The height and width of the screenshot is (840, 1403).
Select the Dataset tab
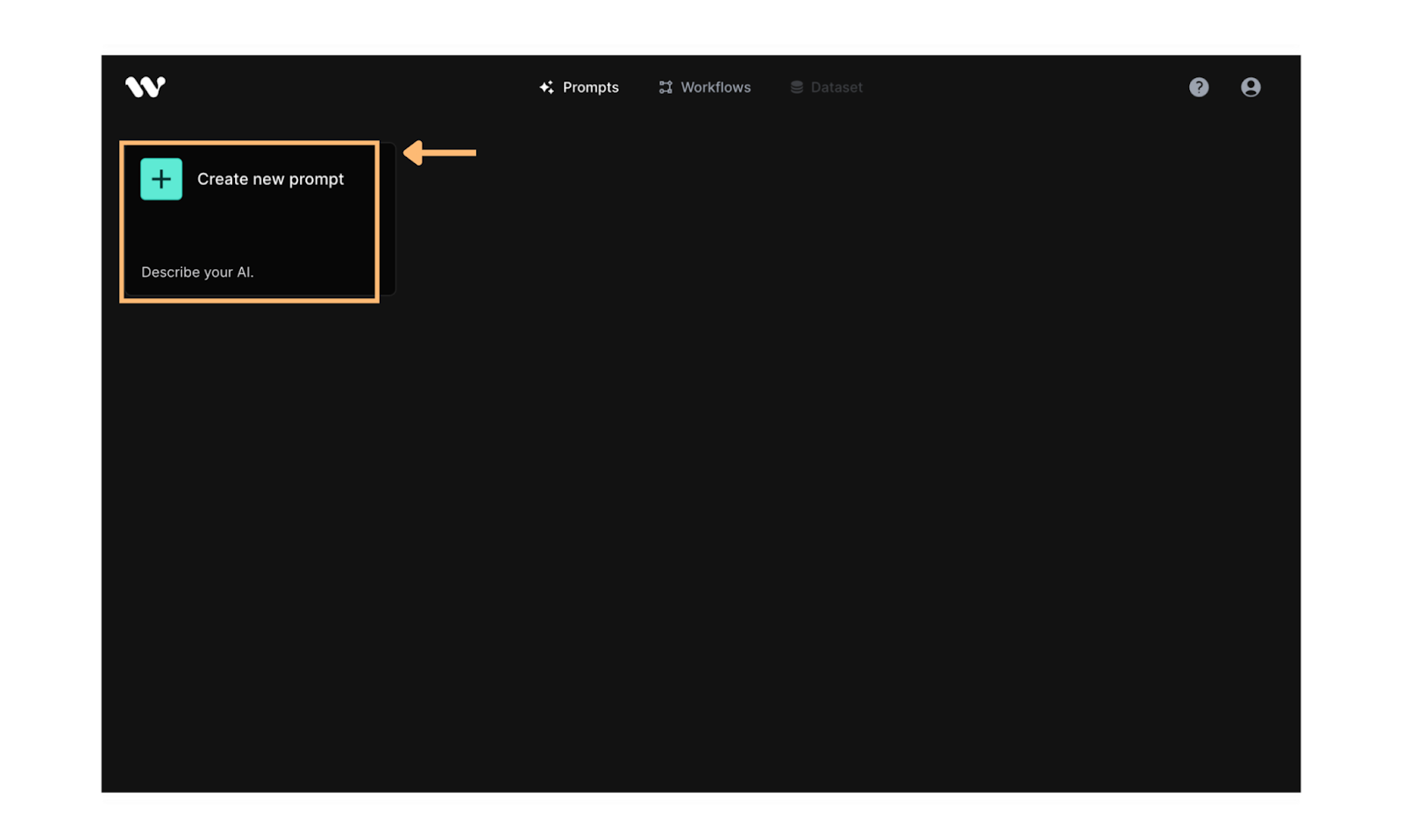(x=826, y=87)
